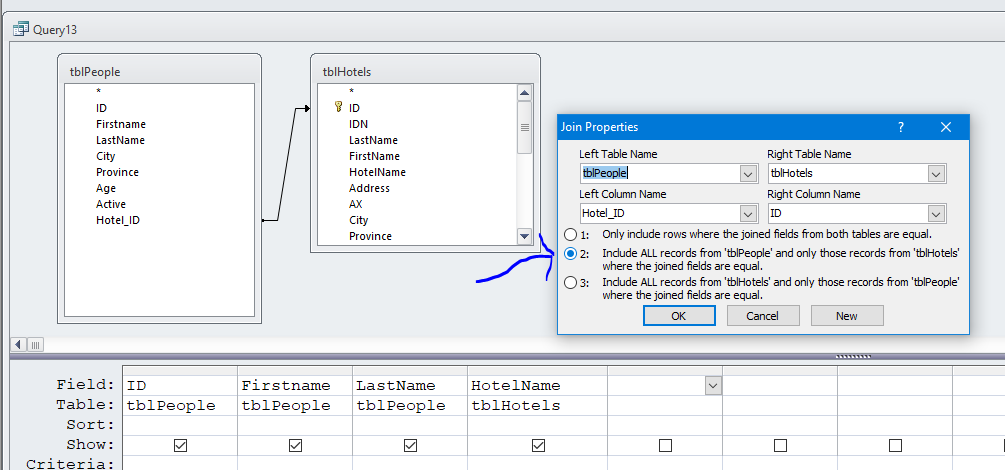Click the Query13 tab icon

coord(21,29)
